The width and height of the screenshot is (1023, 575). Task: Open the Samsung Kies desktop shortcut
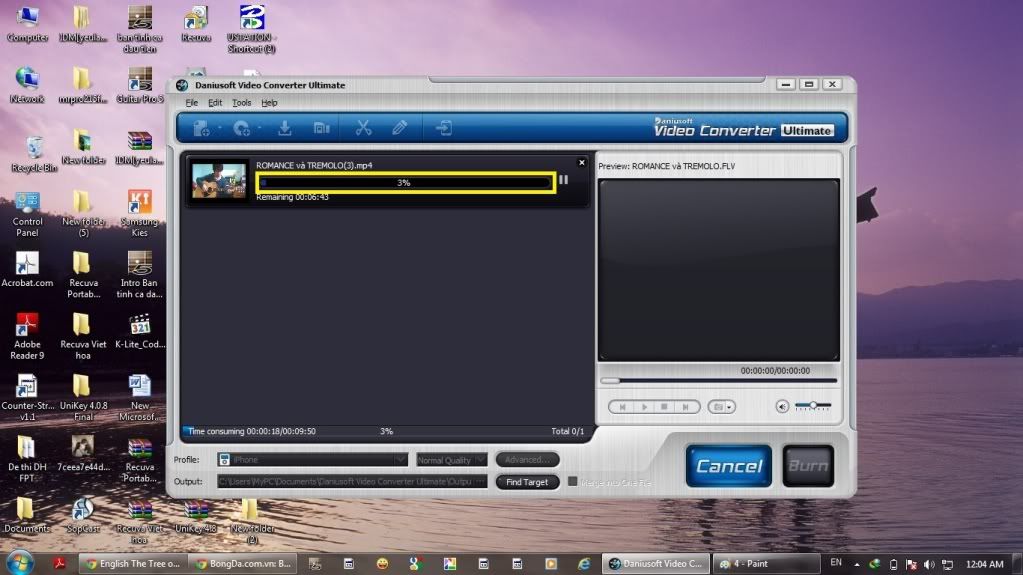[x=140, y=214]
